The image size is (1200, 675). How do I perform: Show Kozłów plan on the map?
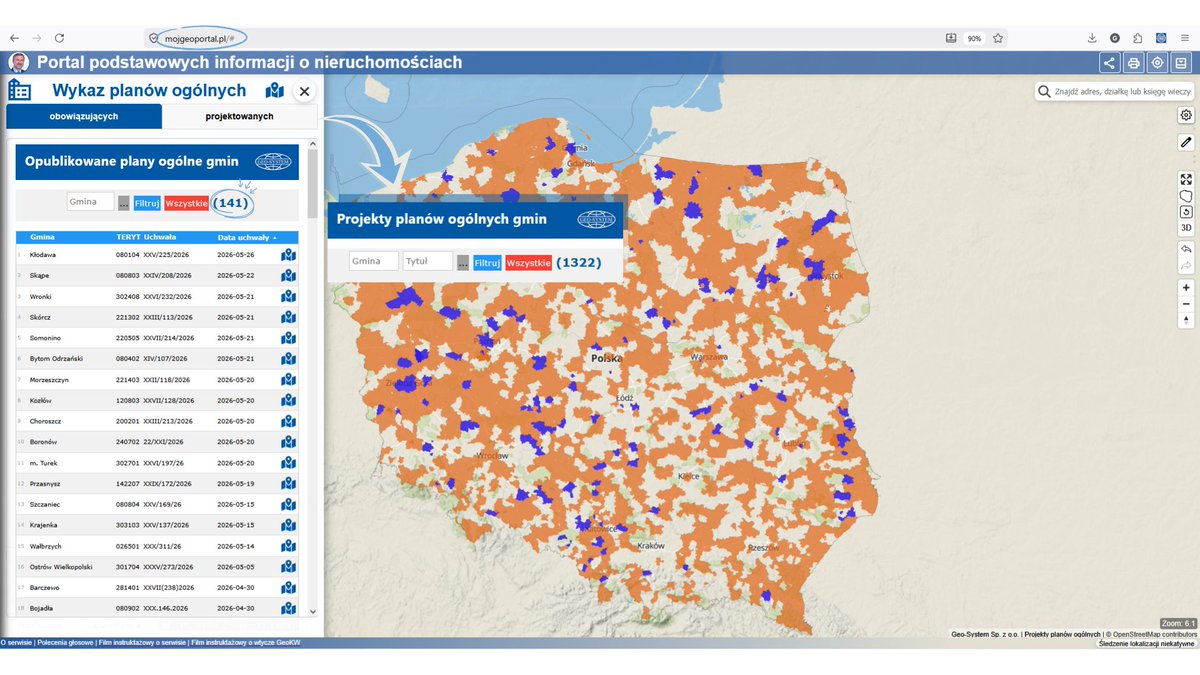coord(289,400)
